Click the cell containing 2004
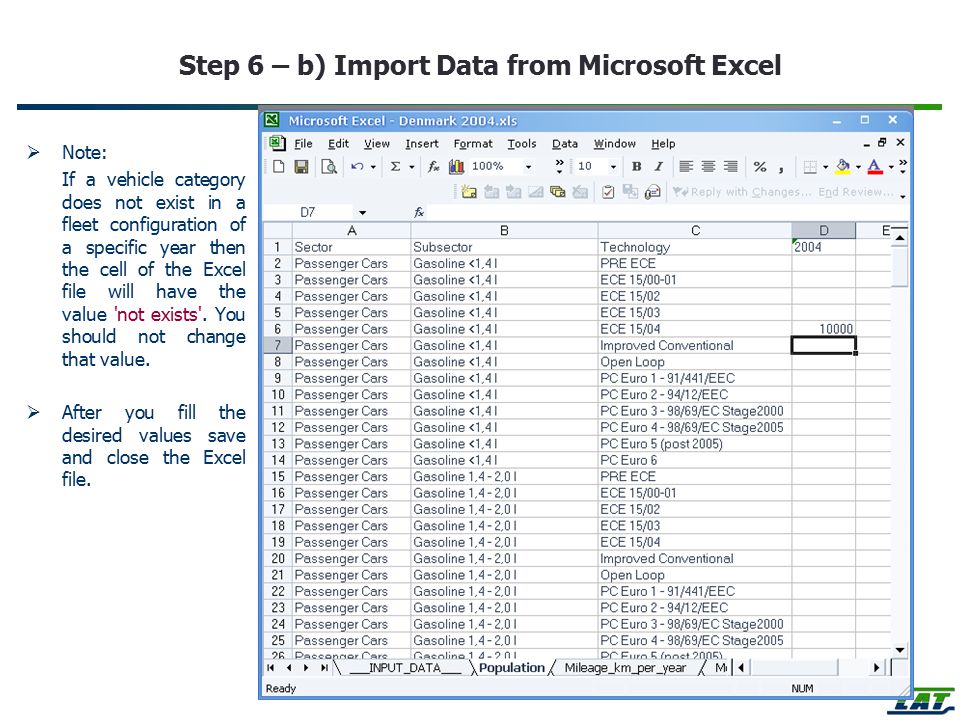The height and width of the screenshot is (720, 960). tap(823, 247)
